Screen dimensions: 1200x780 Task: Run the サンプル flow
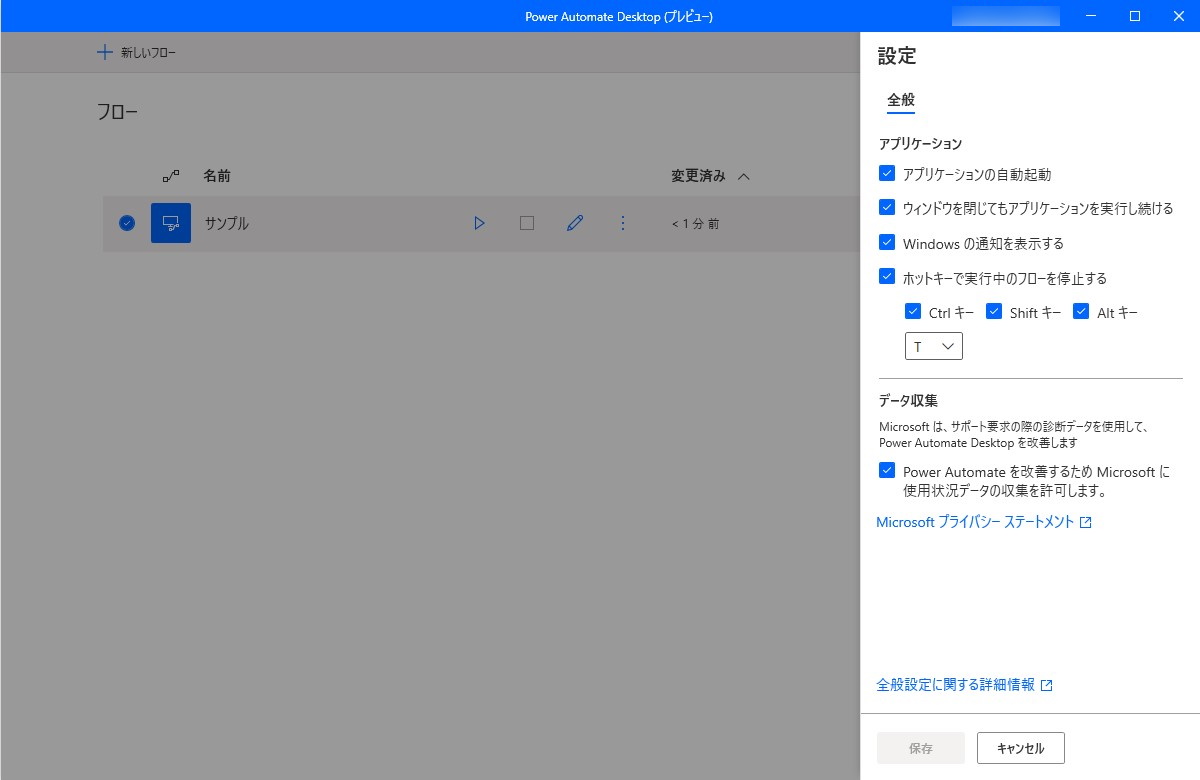coord(479,223)
